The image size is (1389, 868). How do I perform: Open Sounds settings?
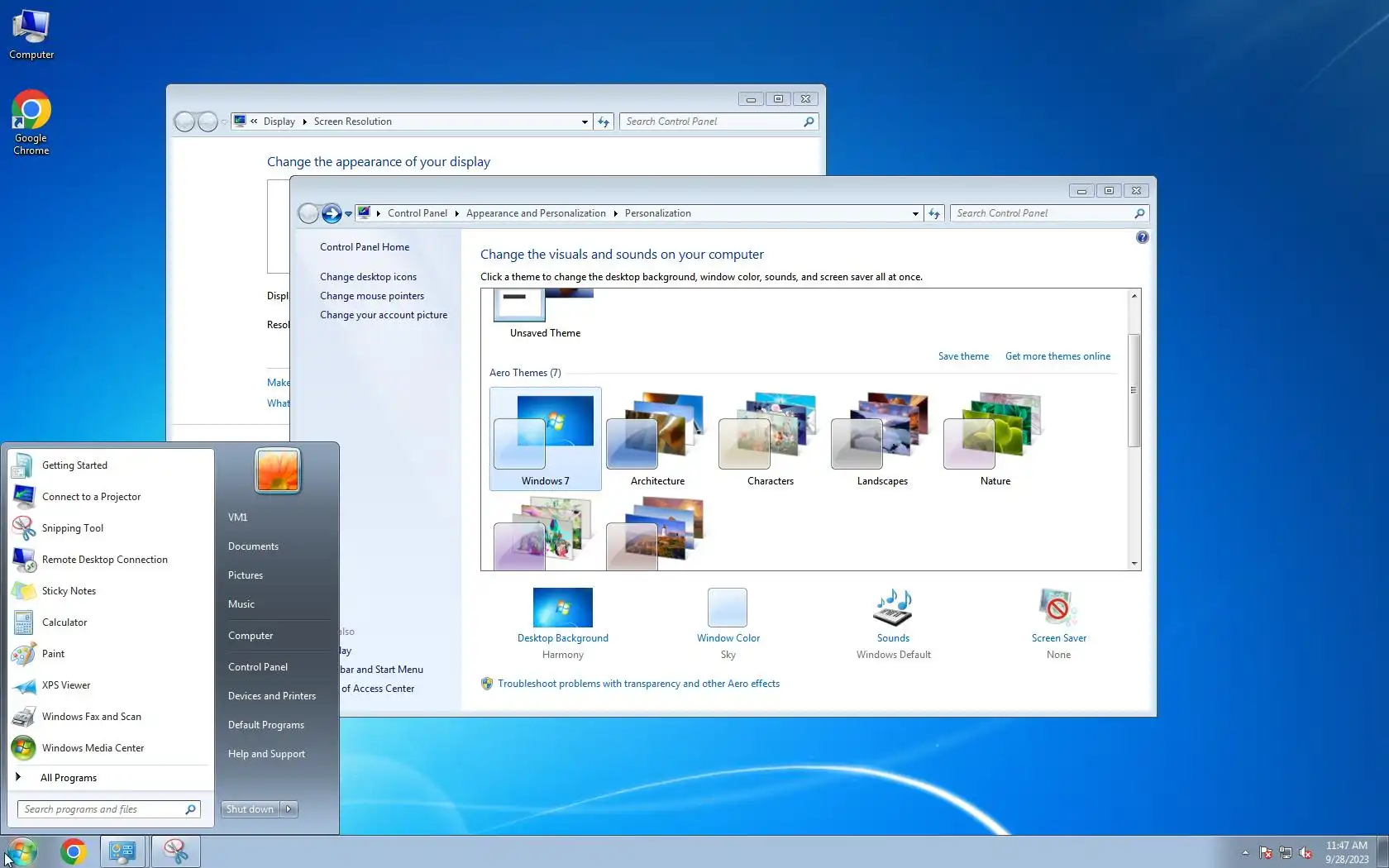894,623
